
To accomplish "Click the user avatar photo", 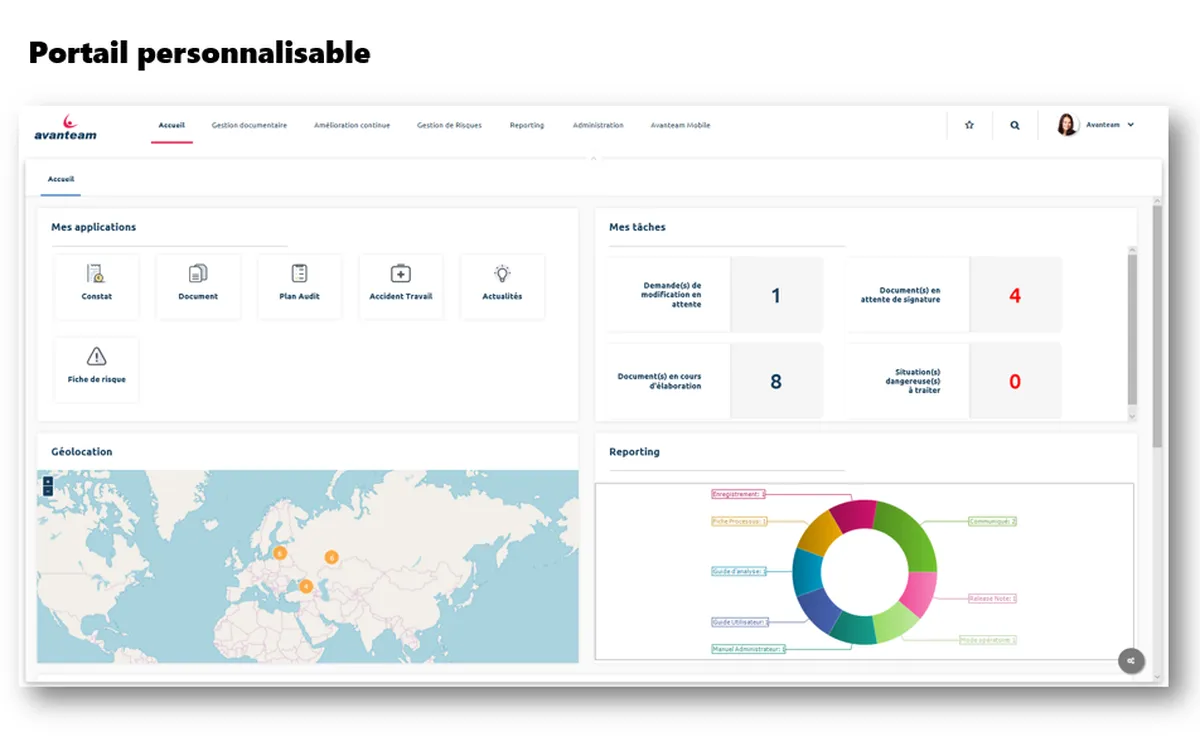I will 1067,125.
